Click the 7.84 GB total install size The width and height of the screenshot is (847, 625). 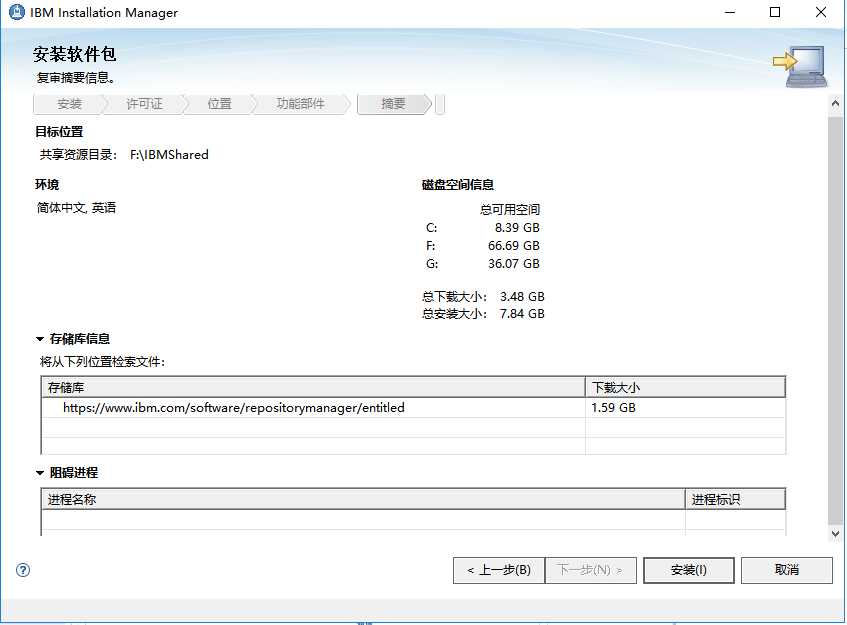522,314
